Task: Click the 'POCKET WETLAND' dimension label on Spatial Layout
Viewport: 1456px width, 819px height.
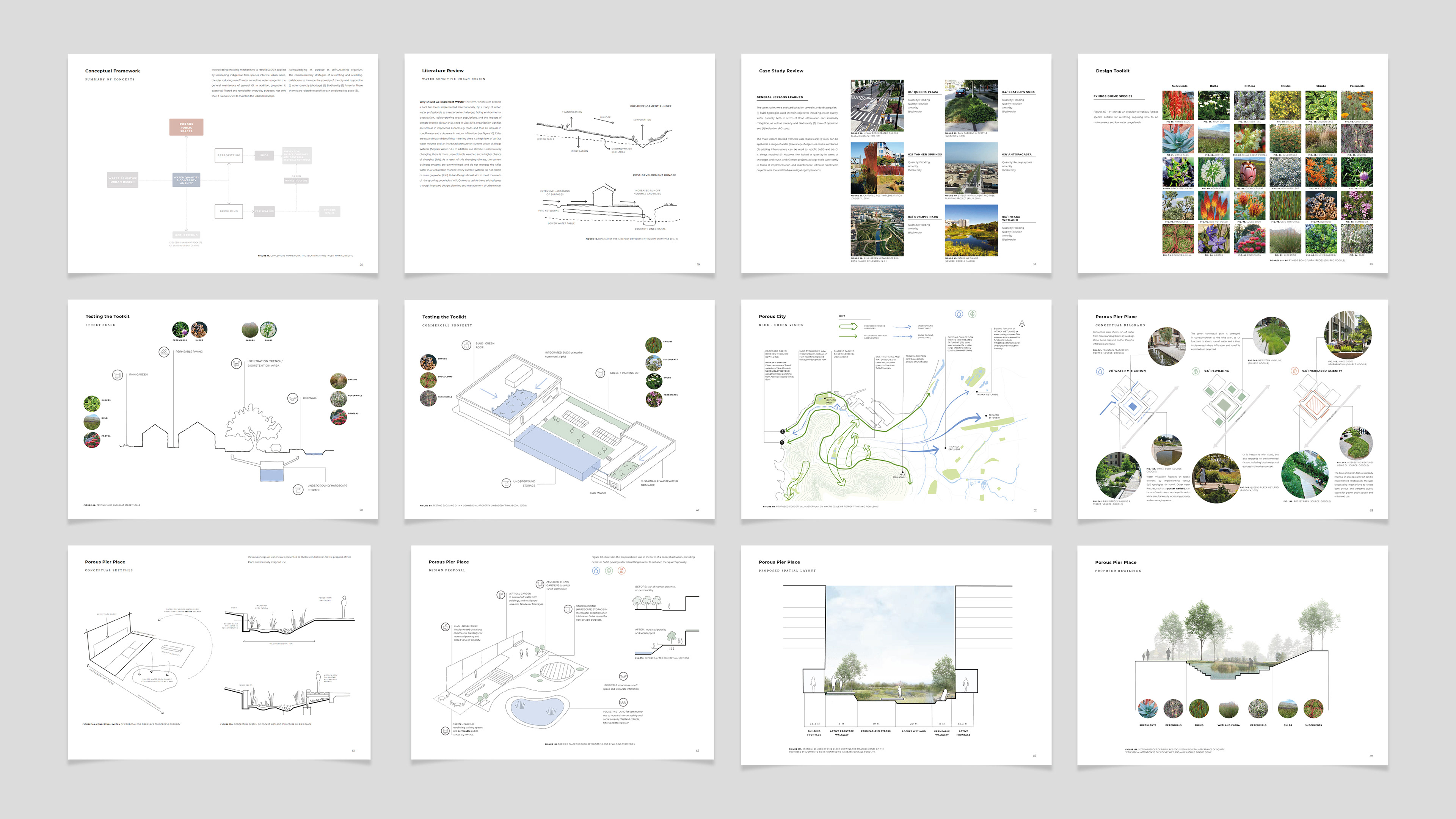Action: pyautogui.click(x=913, y=731)
